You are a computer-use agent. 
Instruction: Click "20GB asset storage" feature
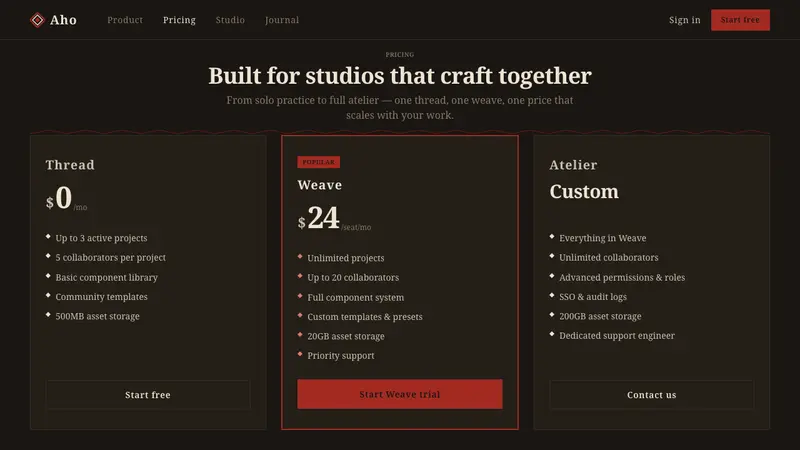click(x=345, y=336)
